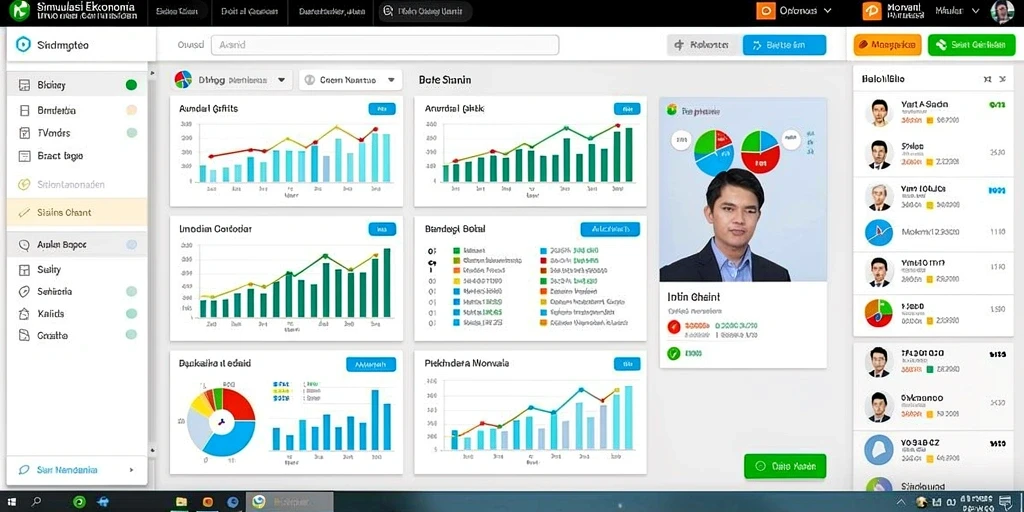Image resolution: width=1024 pixels, height=512 pixels.
Task: Click the chat bubble icon beside Anlen Bopoc
Action: 25,245
